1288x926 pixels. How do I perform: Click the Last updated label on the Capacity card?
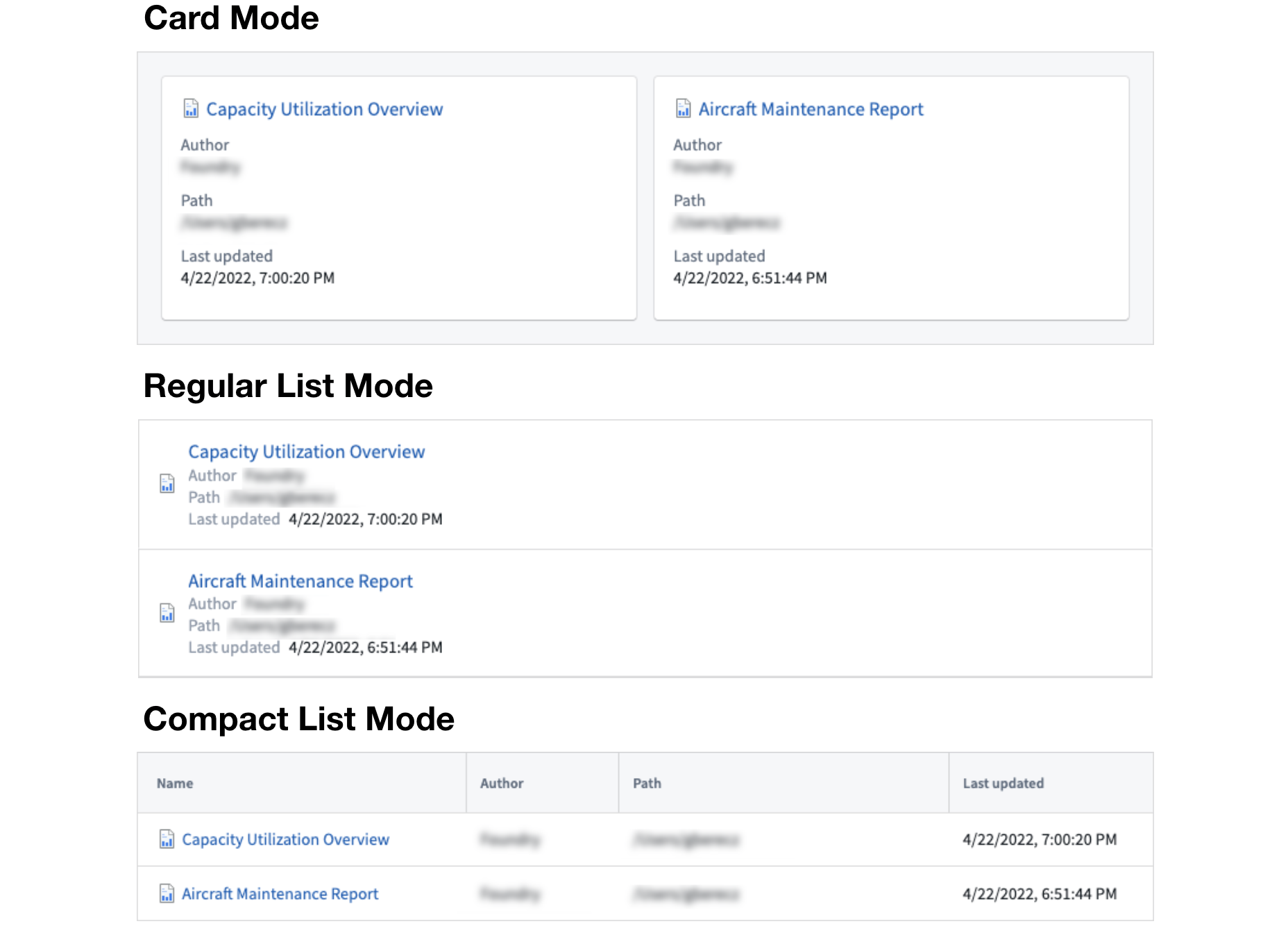226,256
